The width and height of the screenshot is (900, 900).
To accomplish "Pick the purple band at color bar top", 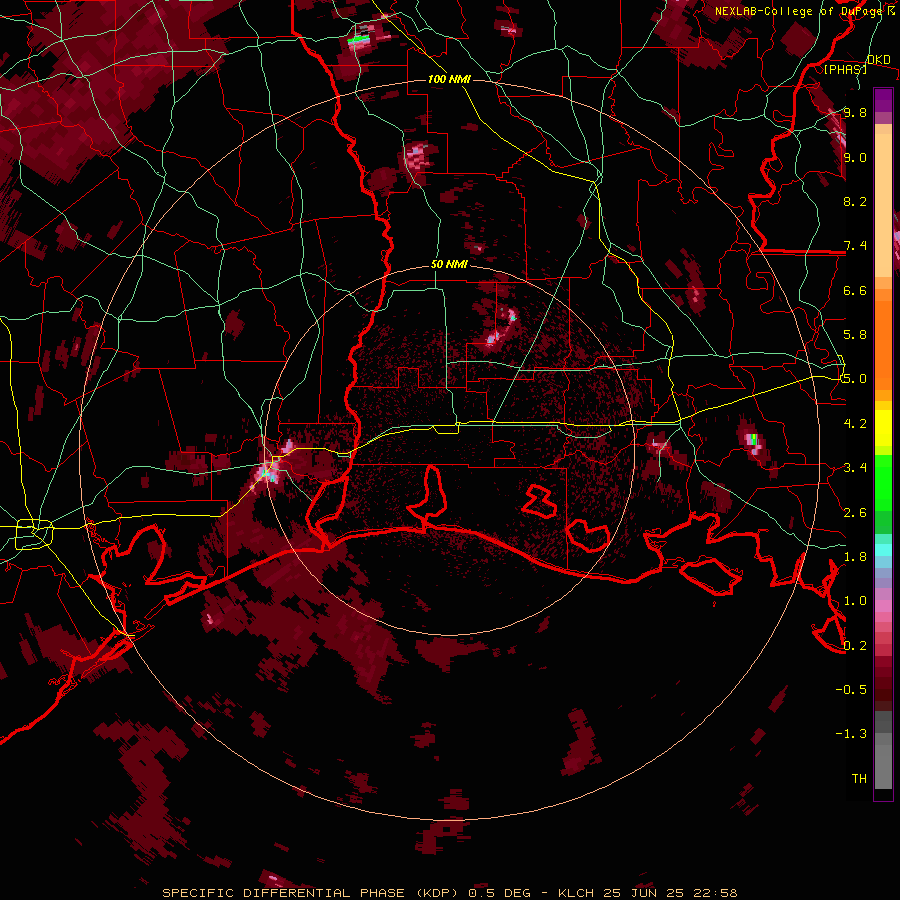I will (x=883, y=100).
